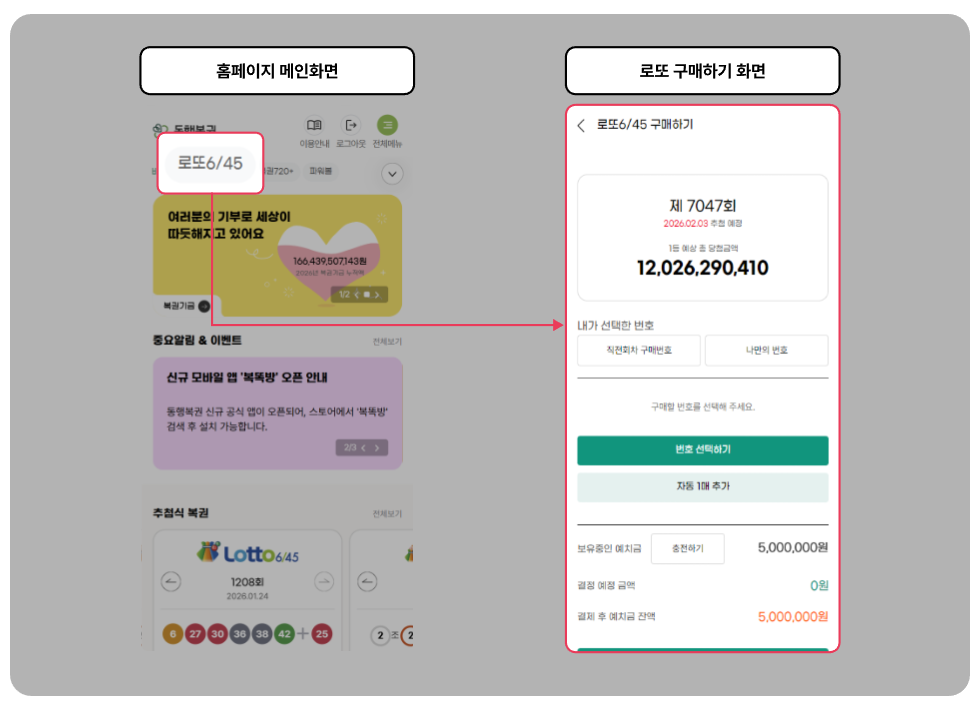Select the 파워볼 category tab
The height and width of the screenshot is (704, 980).
(x=321, y=171)
